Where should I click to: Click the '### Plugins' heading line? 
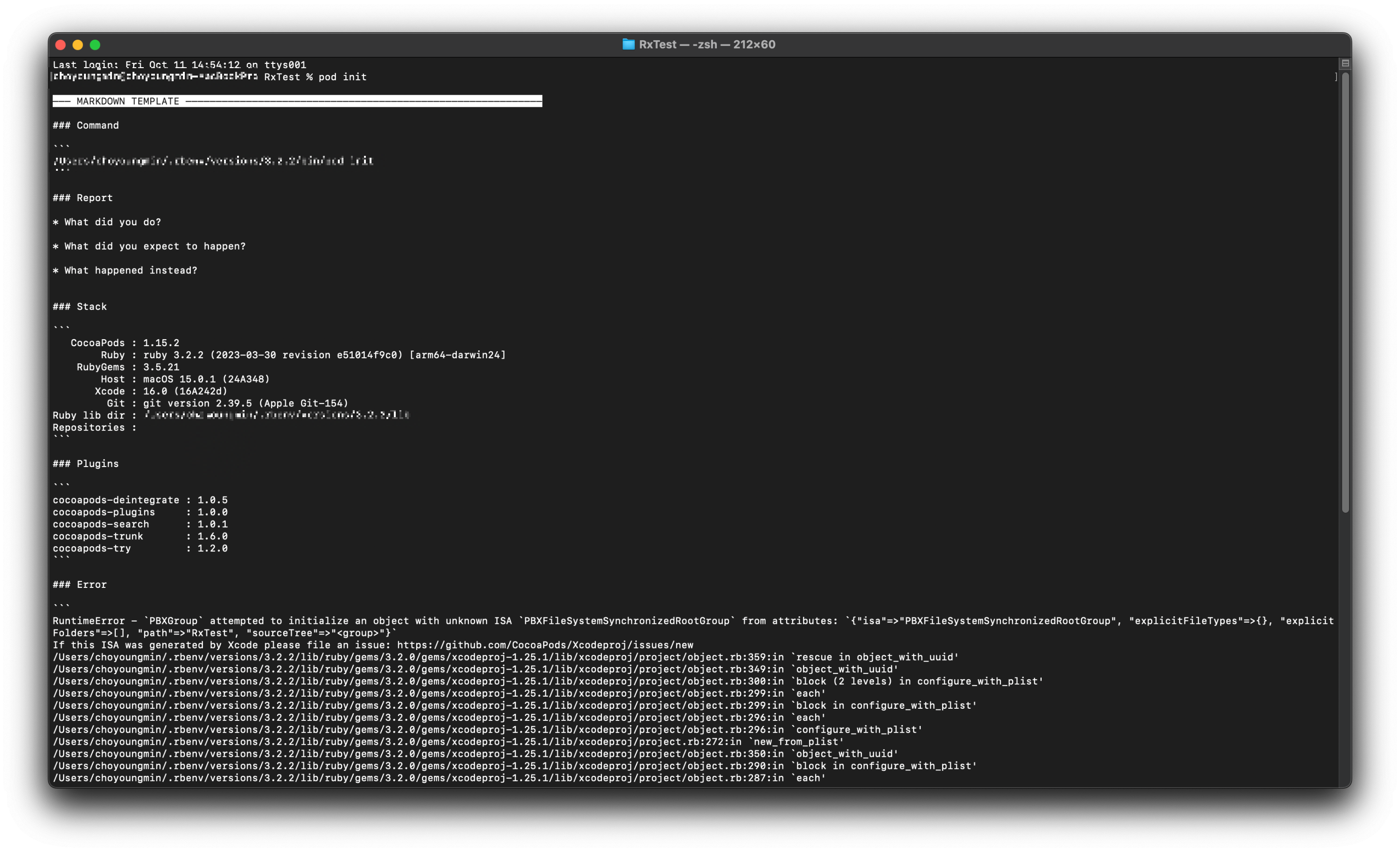pos(86,463)
